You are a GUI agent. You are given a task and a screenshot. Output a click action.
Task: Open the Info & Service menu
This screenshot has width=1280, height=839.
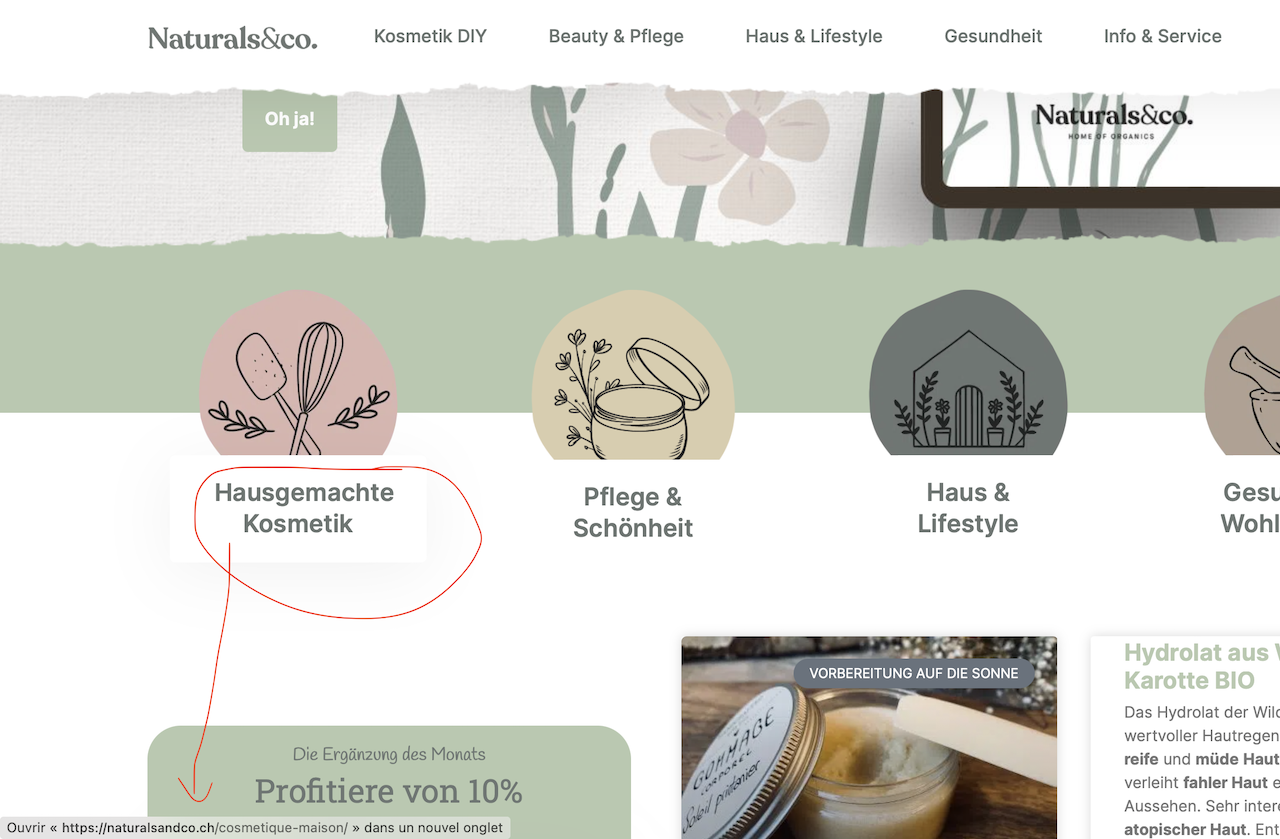click(x=1163, y=36)
